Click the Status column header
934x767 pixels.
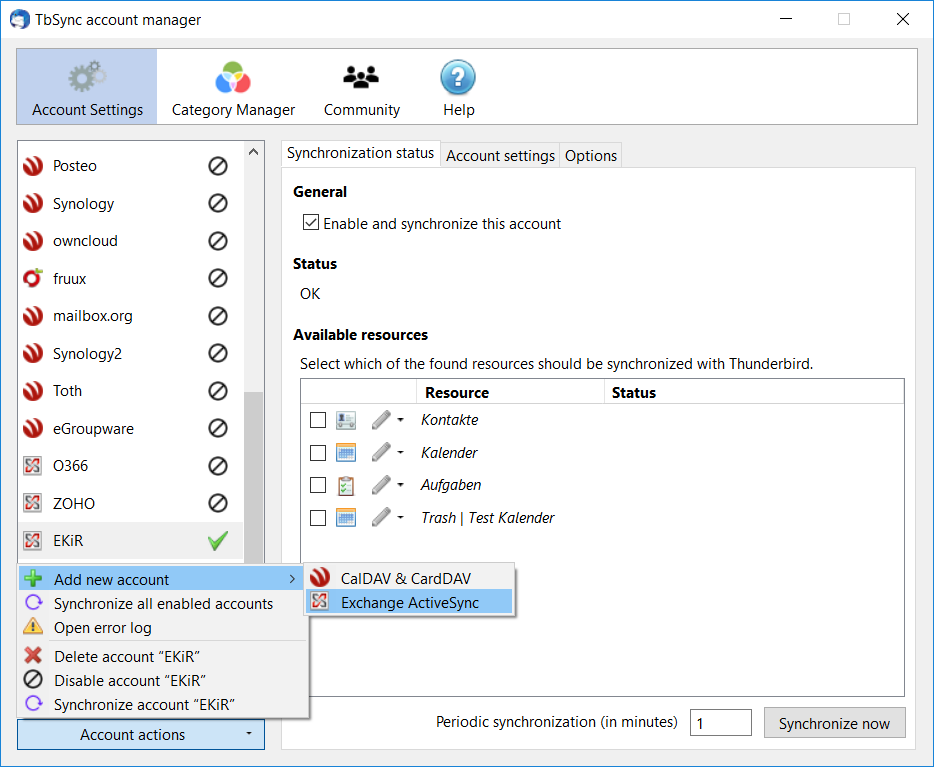click(754, 392)
